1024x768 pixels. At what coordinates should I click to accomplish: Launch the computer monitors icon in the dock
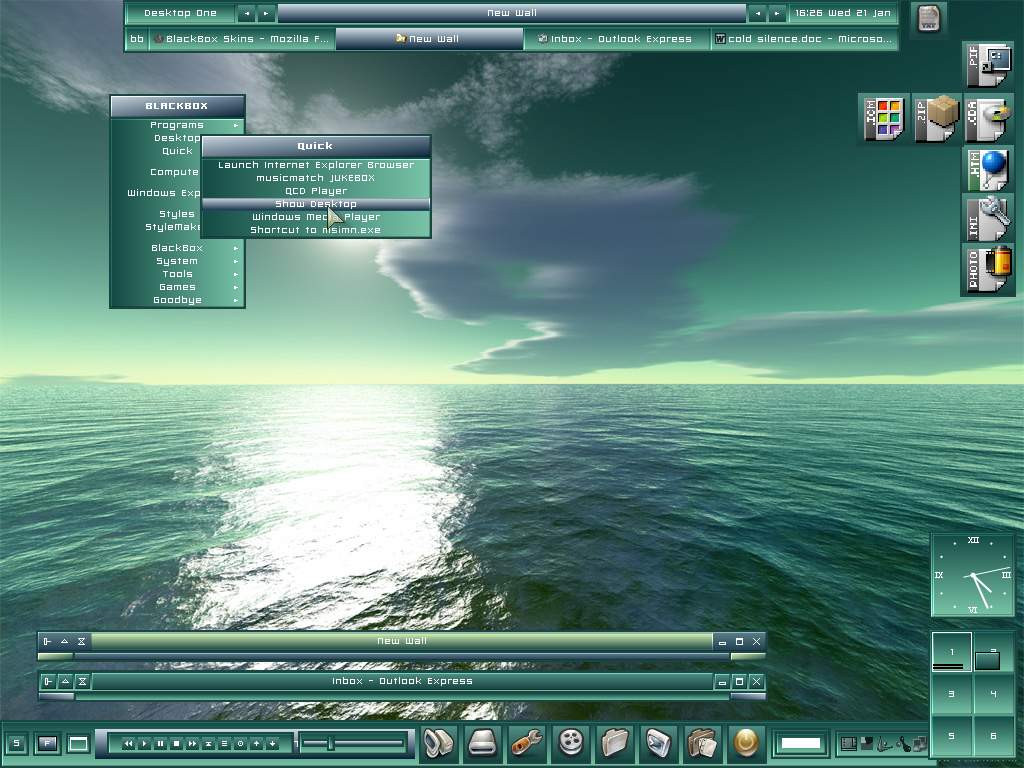click(x=439, y=743)
